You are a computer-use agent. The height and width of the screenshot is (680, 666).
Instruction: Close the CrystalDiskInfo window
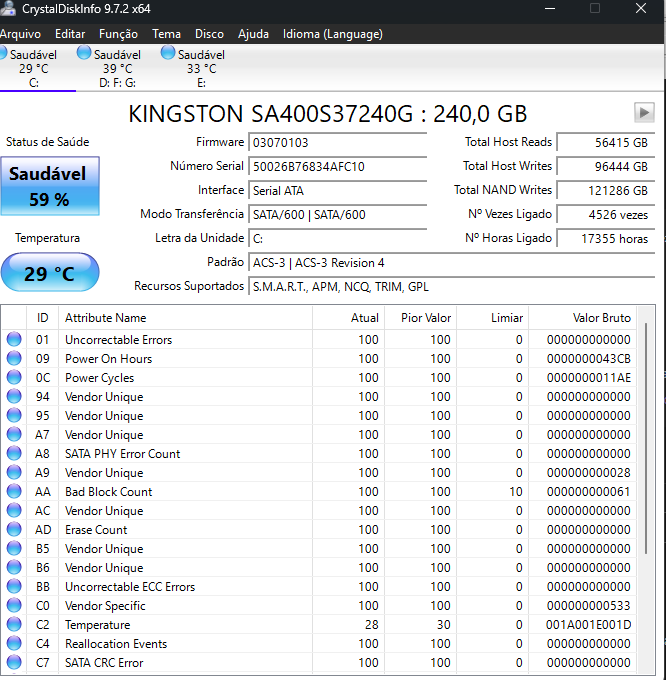pos(641,8)
